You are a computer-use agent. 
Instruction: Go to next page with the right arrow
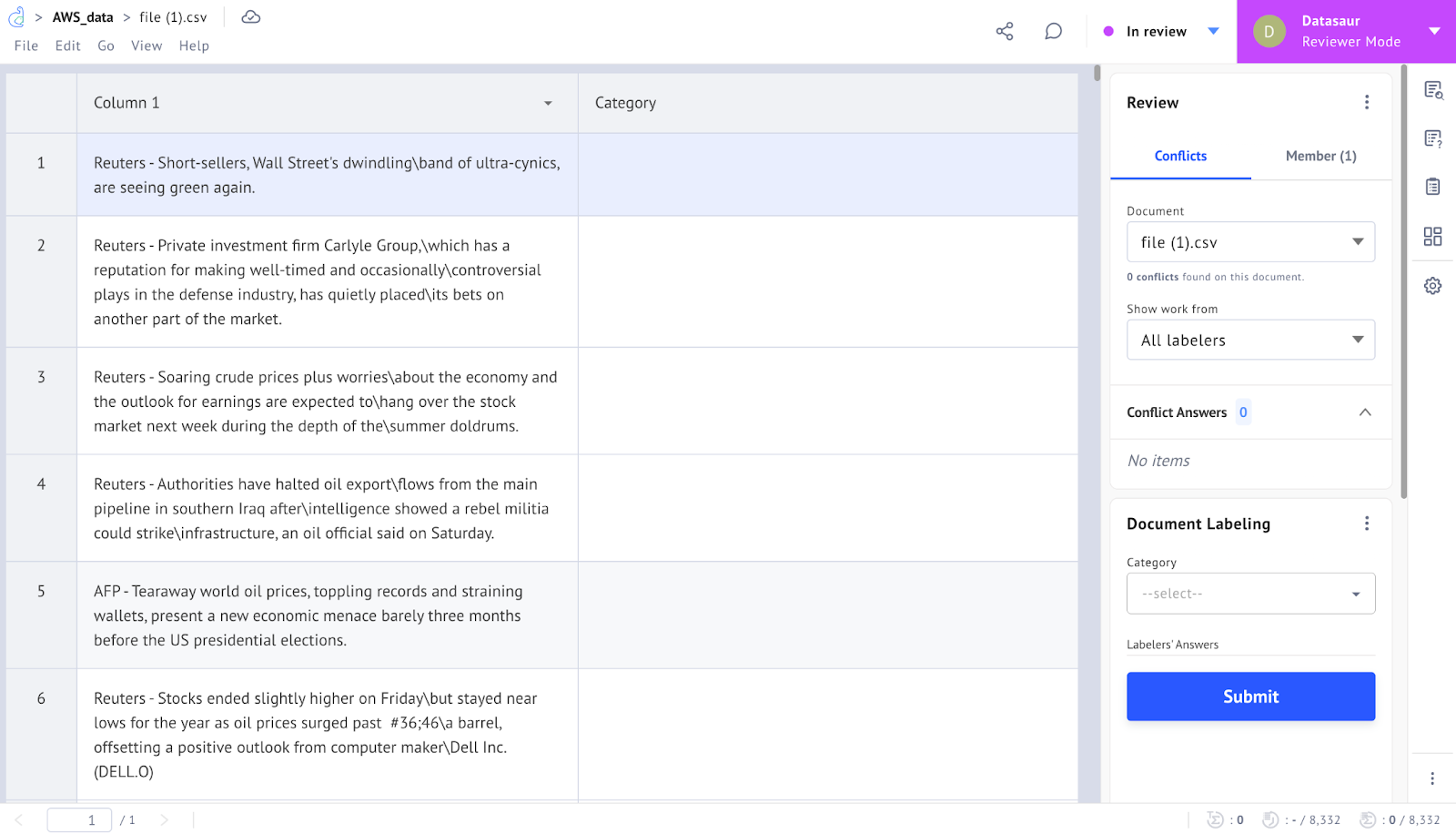[167, 819]
